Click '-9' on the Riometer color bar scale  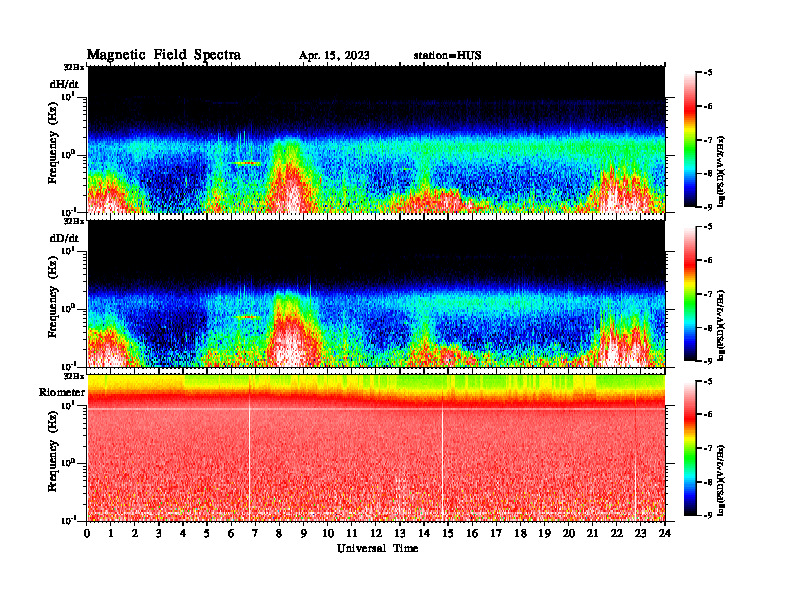coord(708,515)
